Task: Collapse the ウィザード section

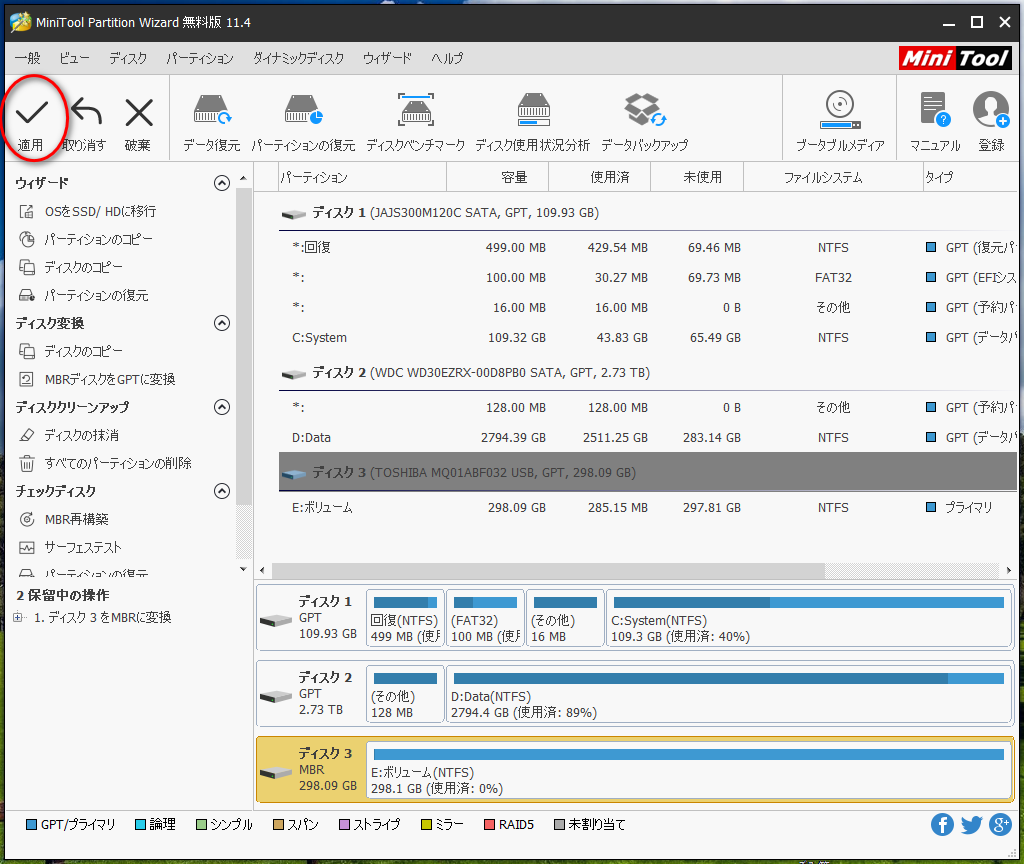Action: tap(222, 183)
